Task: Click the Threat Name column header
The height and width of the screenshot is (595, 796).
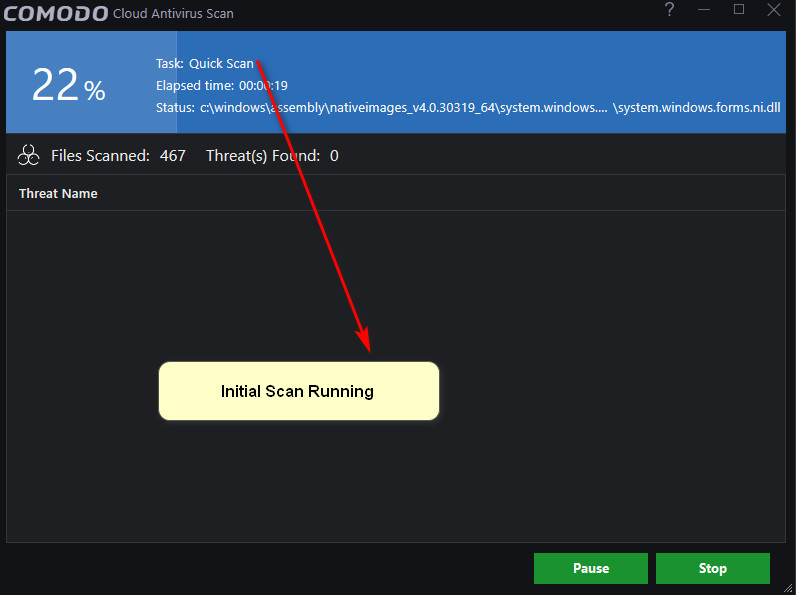Action: tap(58, 193)
